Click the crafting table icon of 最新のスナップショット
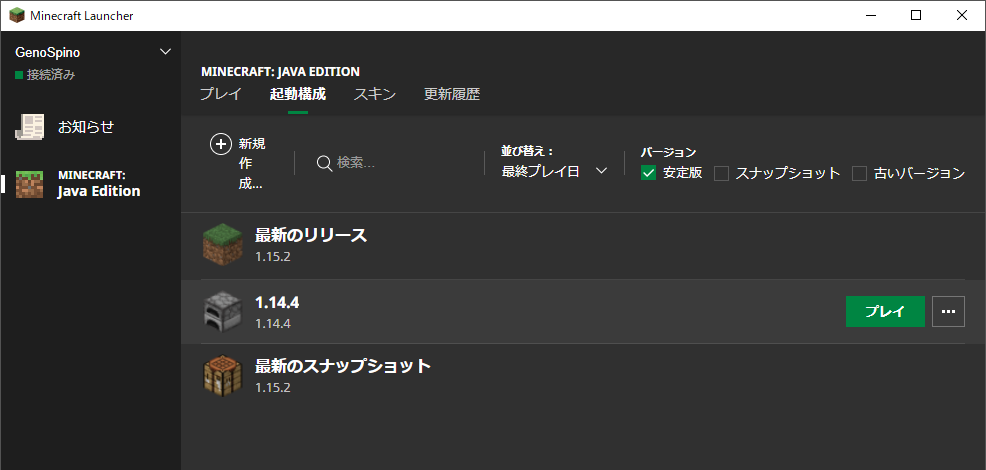Screen dimensions: 986x470 (223, 376)
